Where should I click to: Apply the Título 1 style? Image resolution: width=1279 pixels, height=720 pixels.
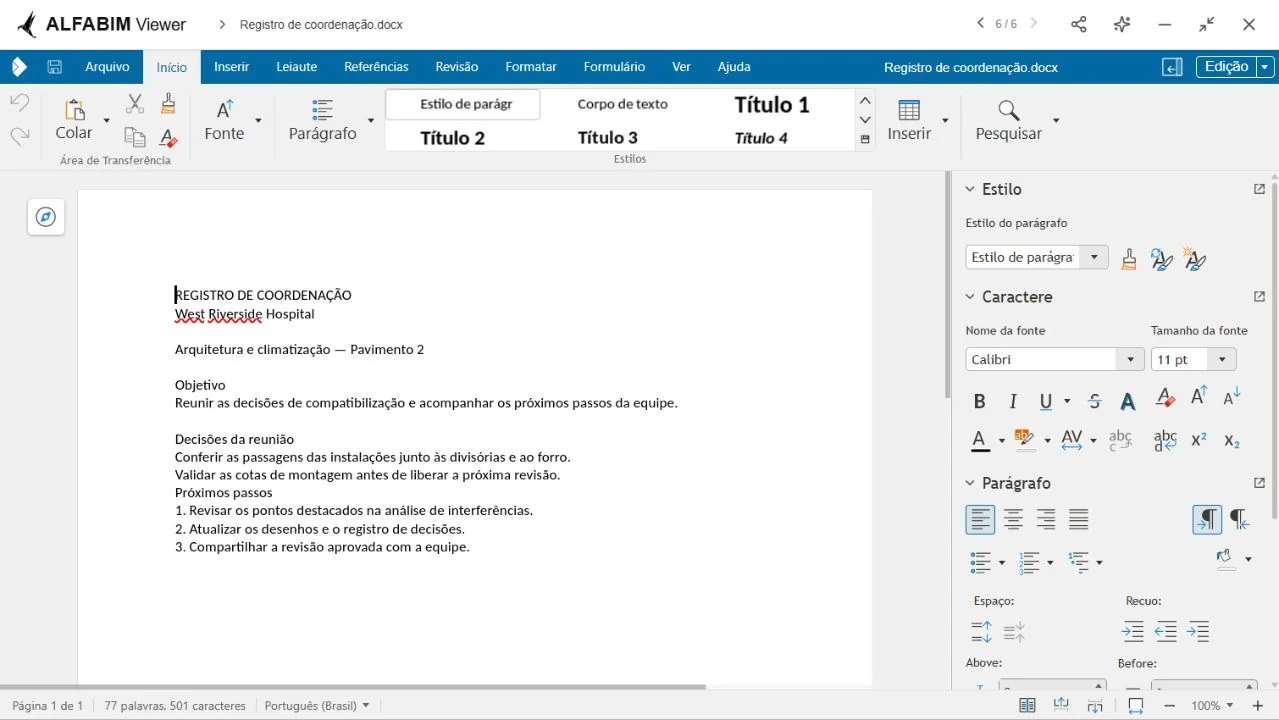click(771, 104)
